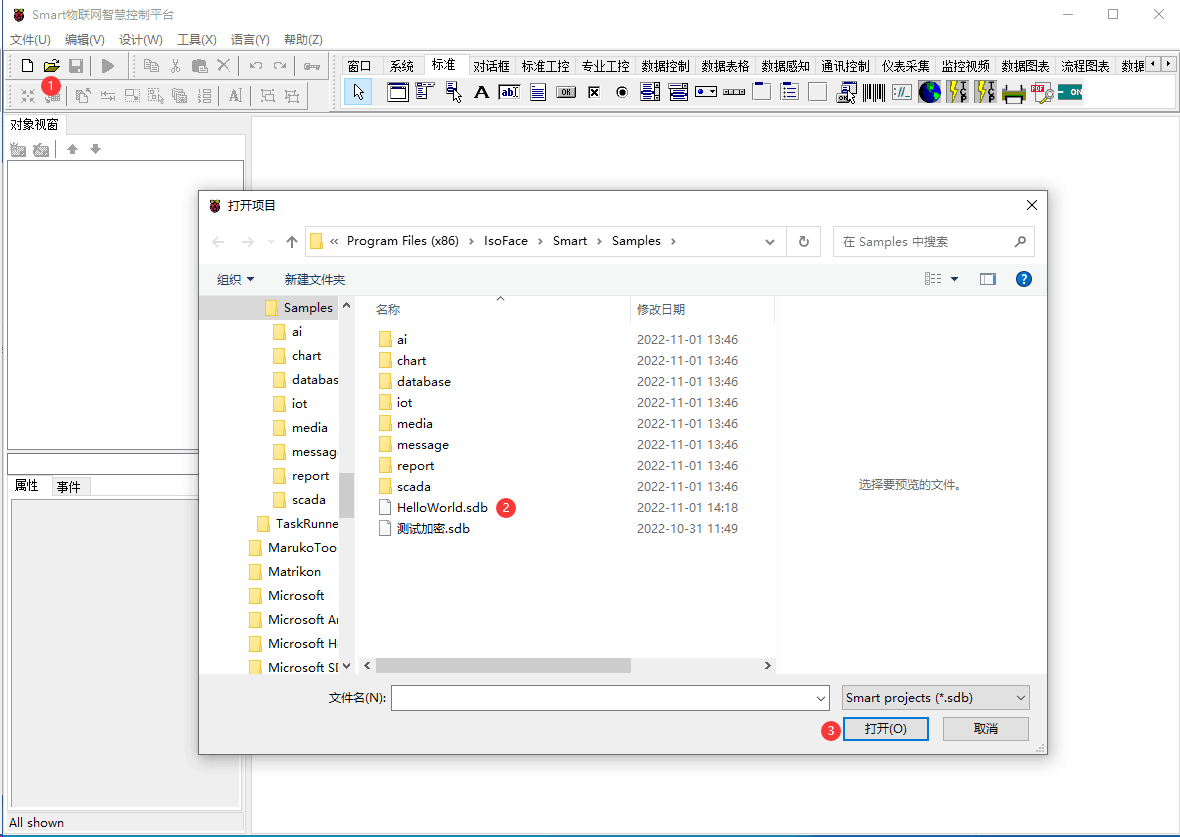This screenshot has width=1180, height=837.
Task: Select the printer component icon
Action: (1013, 93)
